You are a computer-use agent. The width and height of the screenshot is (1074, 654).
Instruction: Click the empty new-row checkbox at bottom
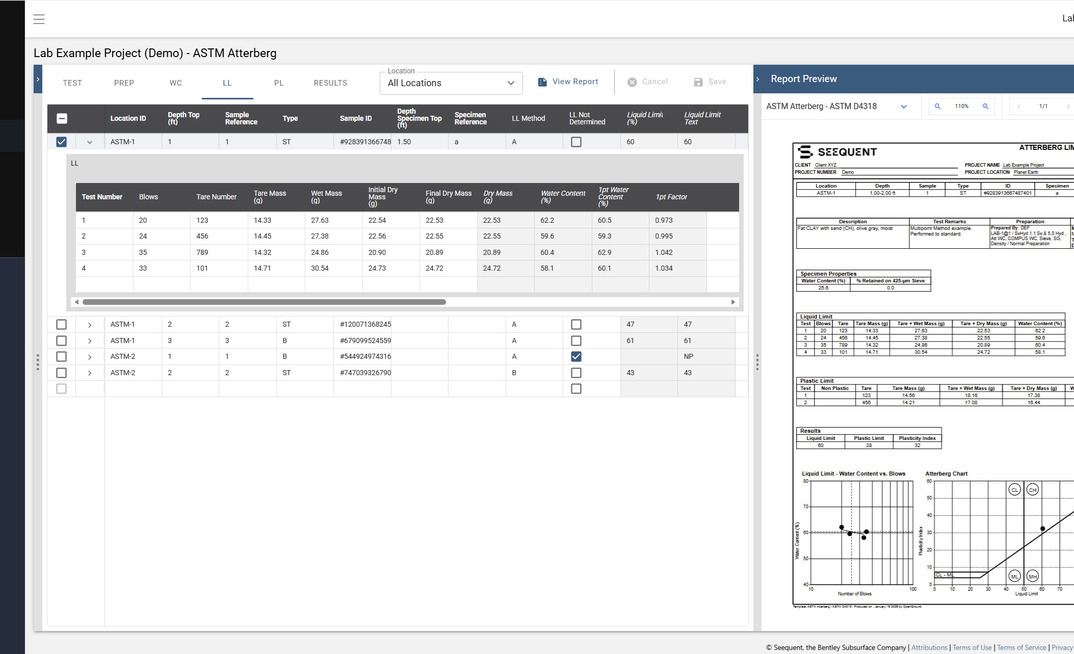point(62,389)
